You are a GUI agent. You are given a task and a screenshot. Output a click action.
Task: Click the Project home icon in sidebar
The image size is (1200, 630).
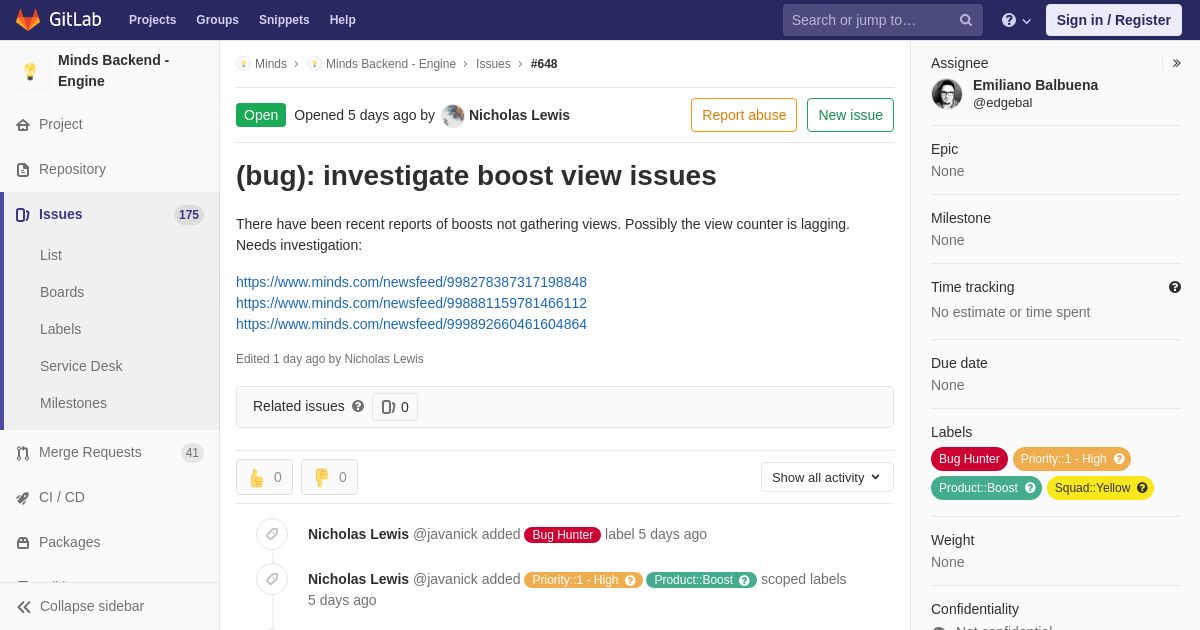23,125
